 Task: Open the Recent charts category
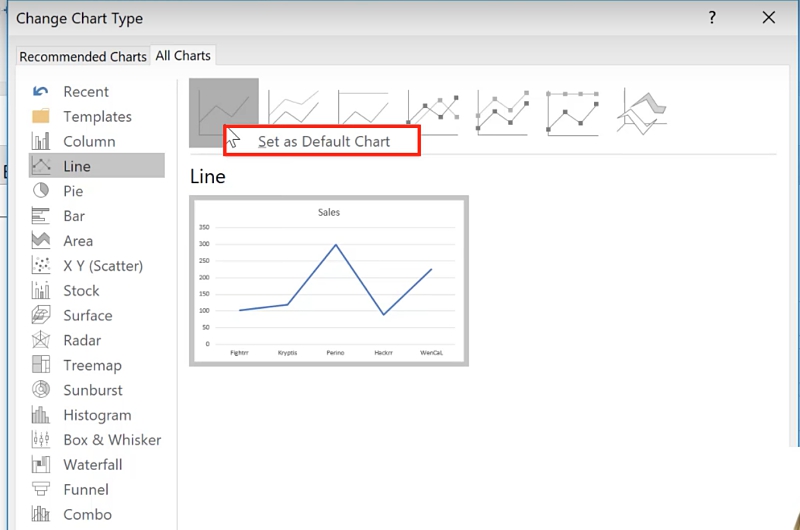click(86, 91)
